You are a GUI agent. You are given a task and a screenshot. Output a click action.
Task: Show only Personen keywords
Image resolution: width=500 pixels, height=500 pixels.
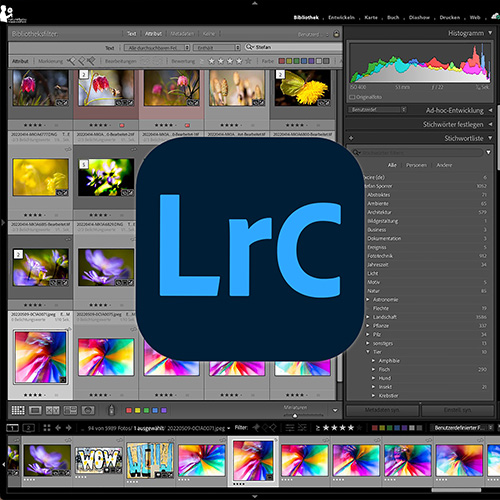click(x=416, y=165)
